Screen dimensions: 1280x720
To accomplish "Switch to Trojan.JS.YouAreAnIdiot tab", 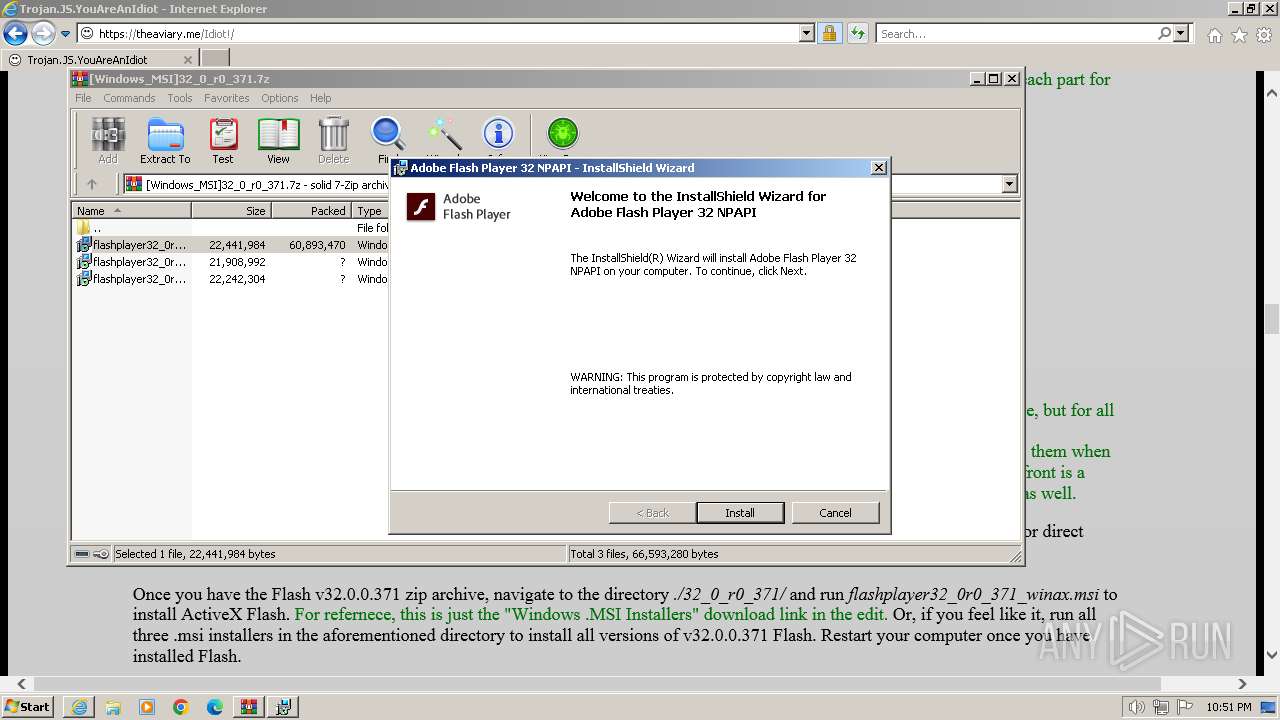I will pyautogui.click(x=100, y=59).
